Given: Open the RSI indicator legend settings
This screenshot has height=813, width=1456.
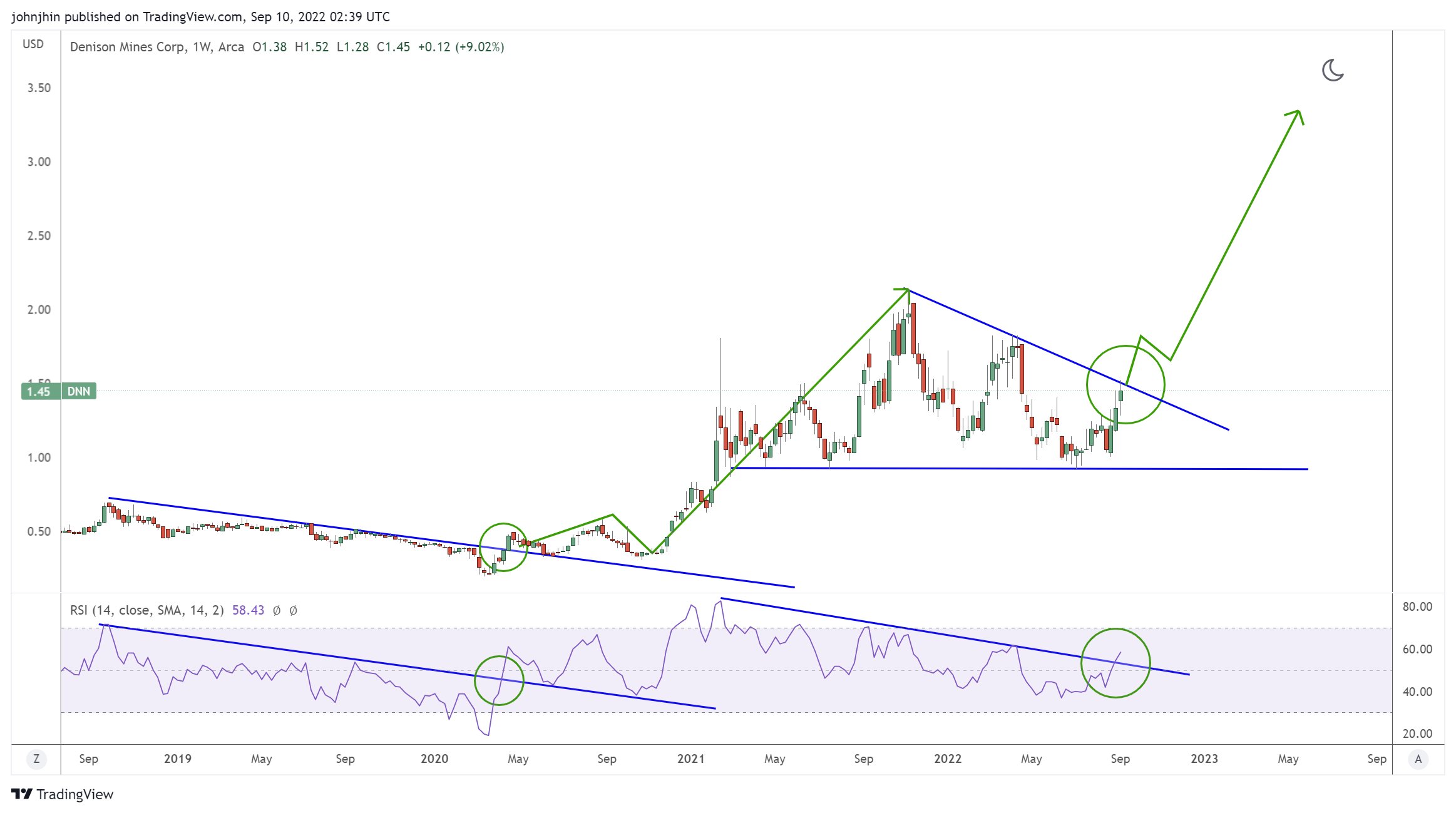Looking at the screenshot, I should coord(146,610).
